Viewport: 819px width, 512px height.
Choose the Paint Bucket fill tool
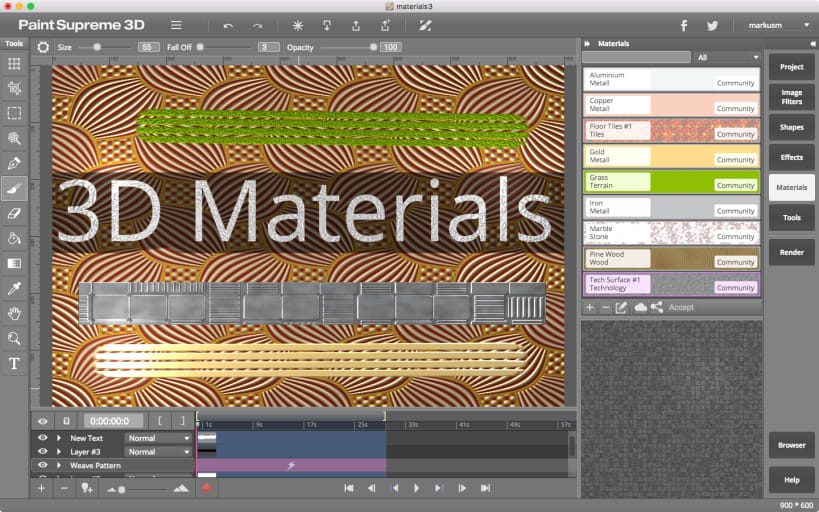coord(14,238)
